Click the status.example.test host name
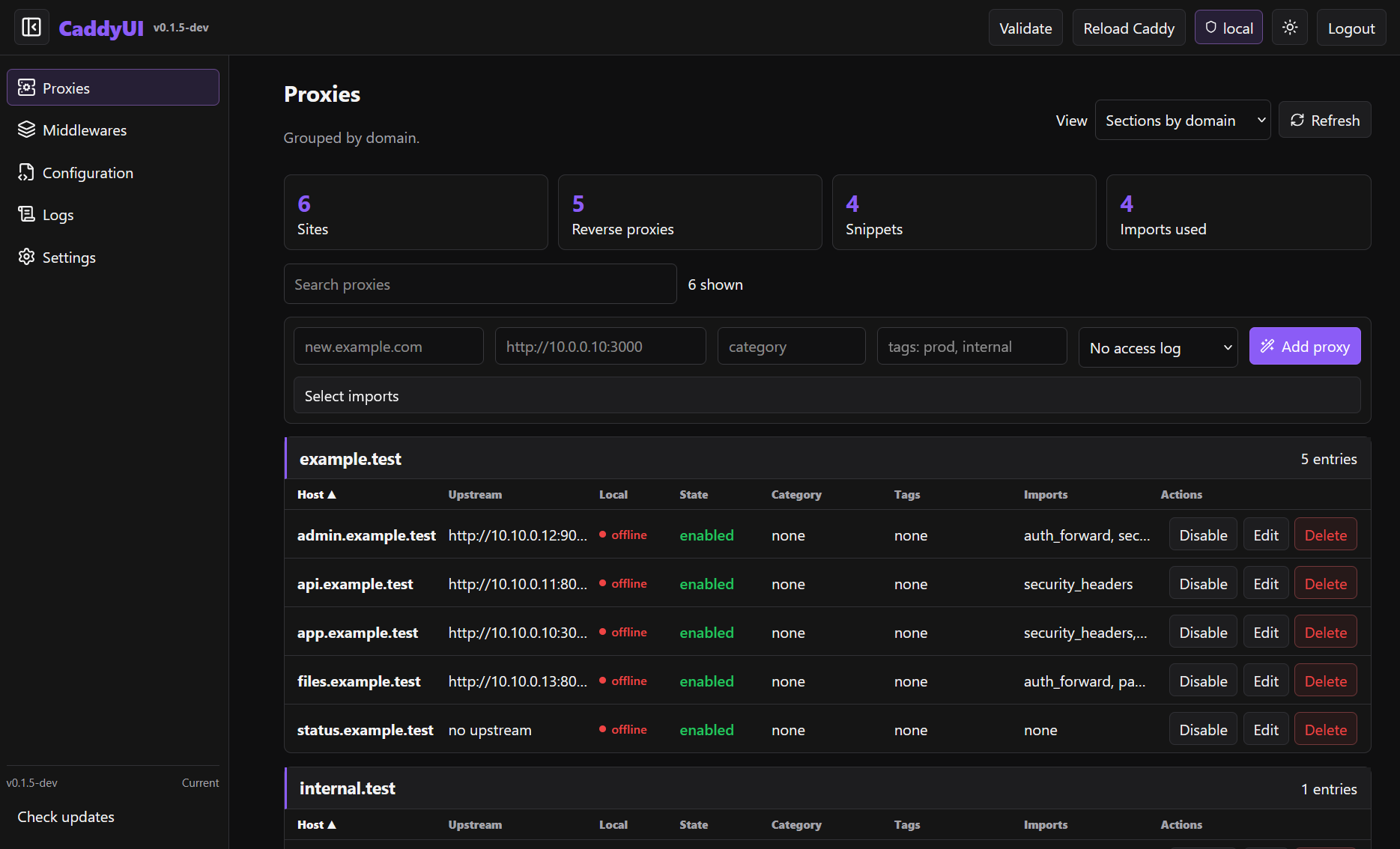 (x=365, y=729)
